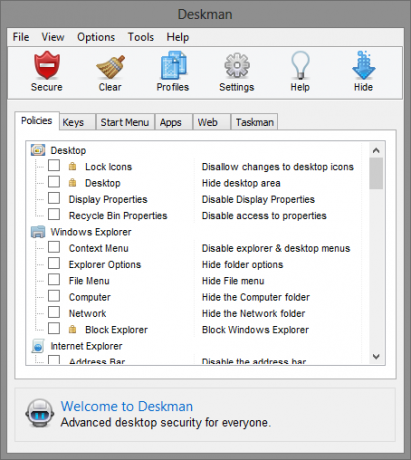The image size is (411, 460).
Task: Check the Display Properties policy
Action: (54, 198)
